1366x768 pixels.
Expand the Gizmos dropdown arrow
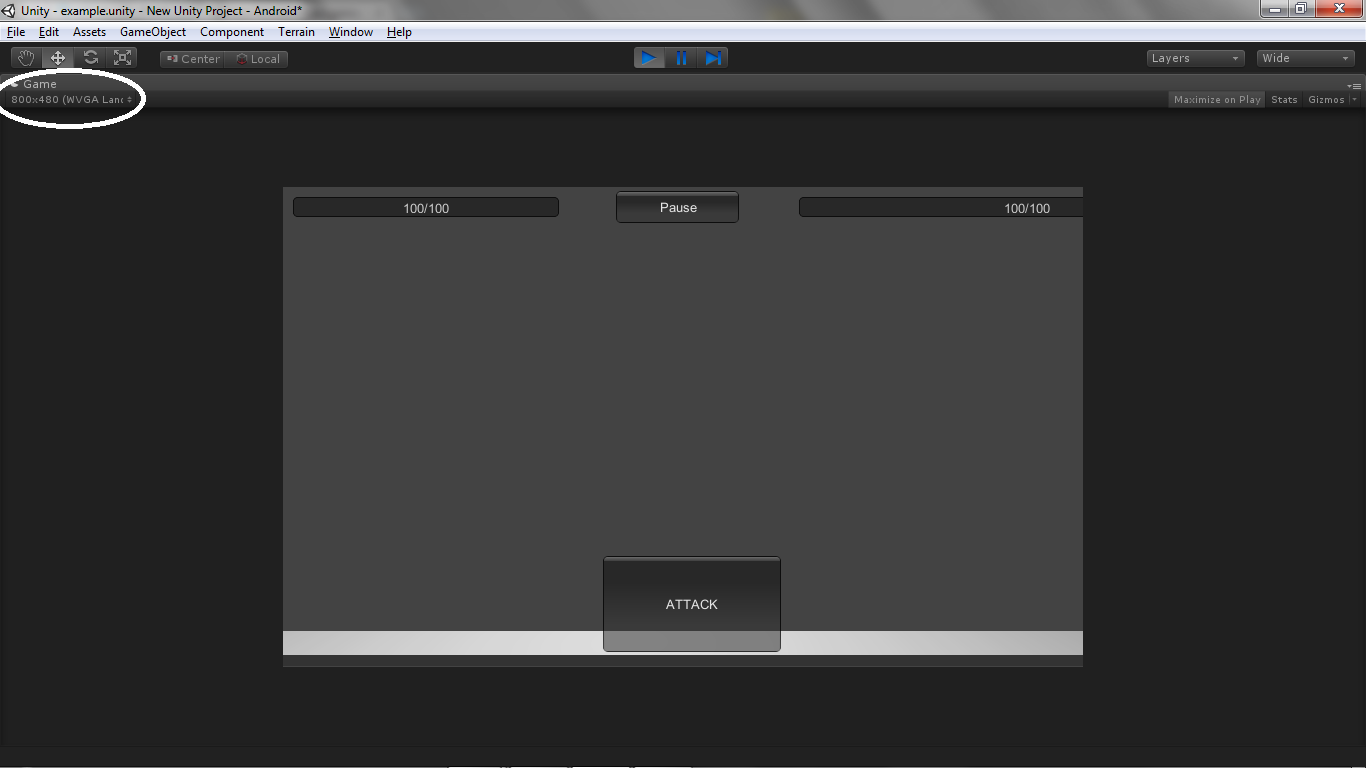[x=1354, y=99]
